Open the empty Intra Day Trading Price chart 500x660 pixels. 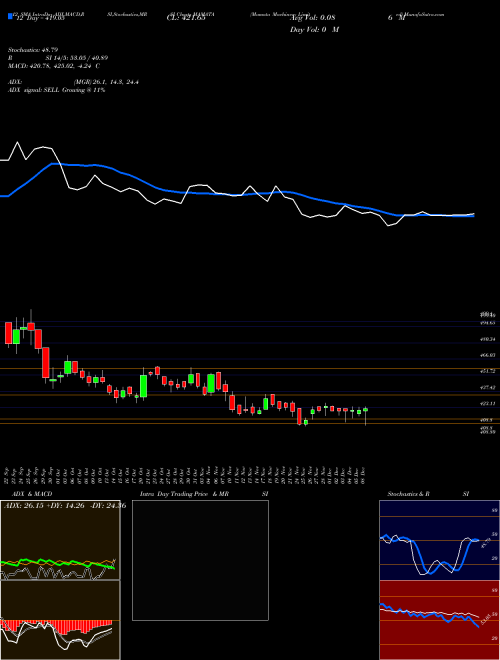click(200, 560)
